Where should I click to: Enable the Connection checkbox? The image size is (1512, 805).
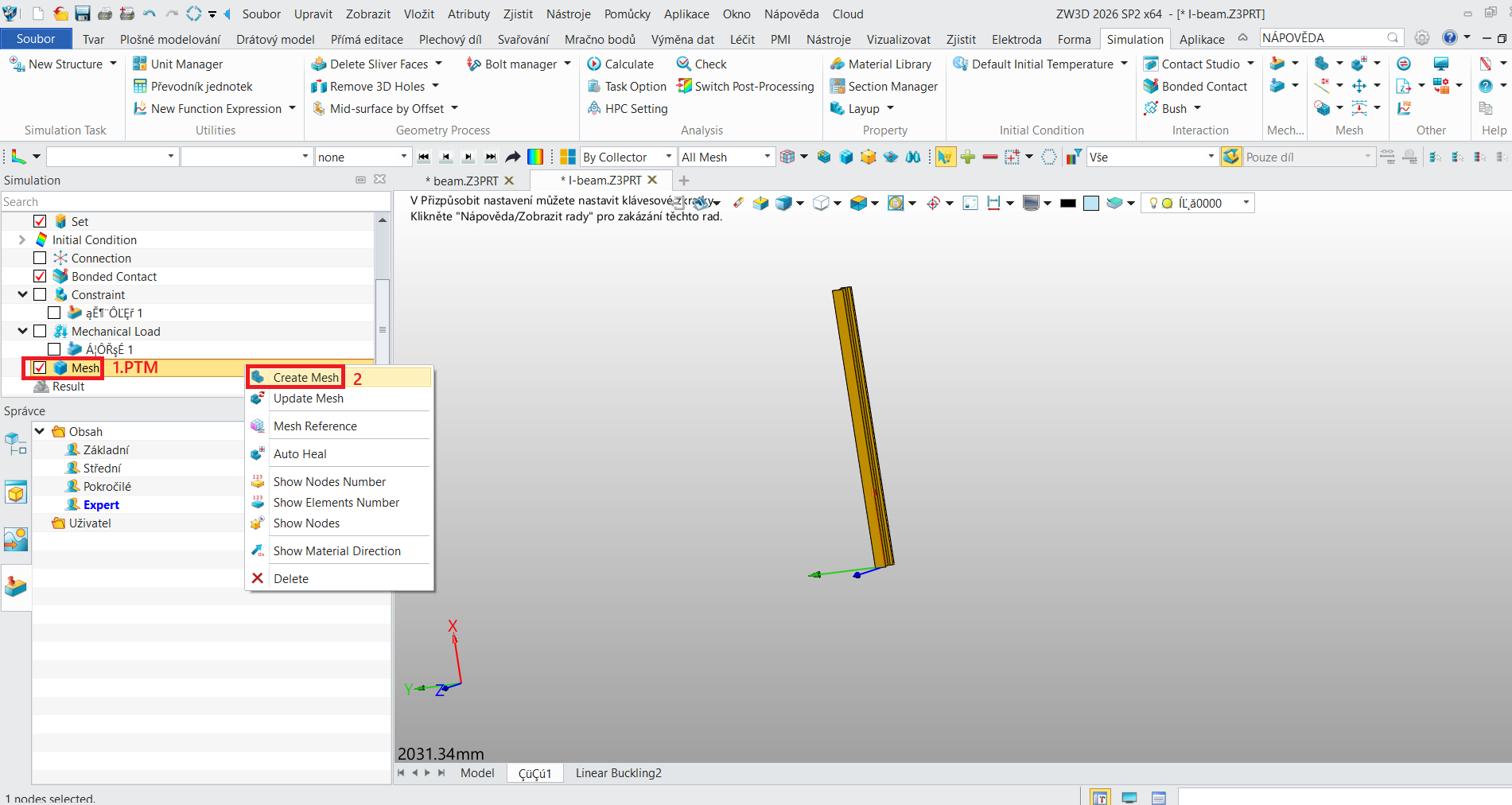tap(40, 258)
